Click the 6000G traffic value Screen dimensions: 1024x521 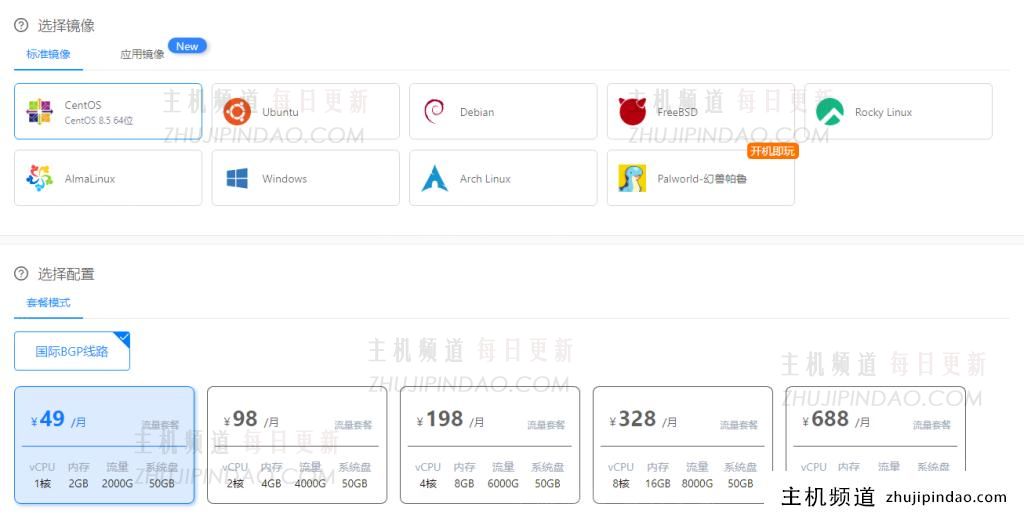(503, 484)
